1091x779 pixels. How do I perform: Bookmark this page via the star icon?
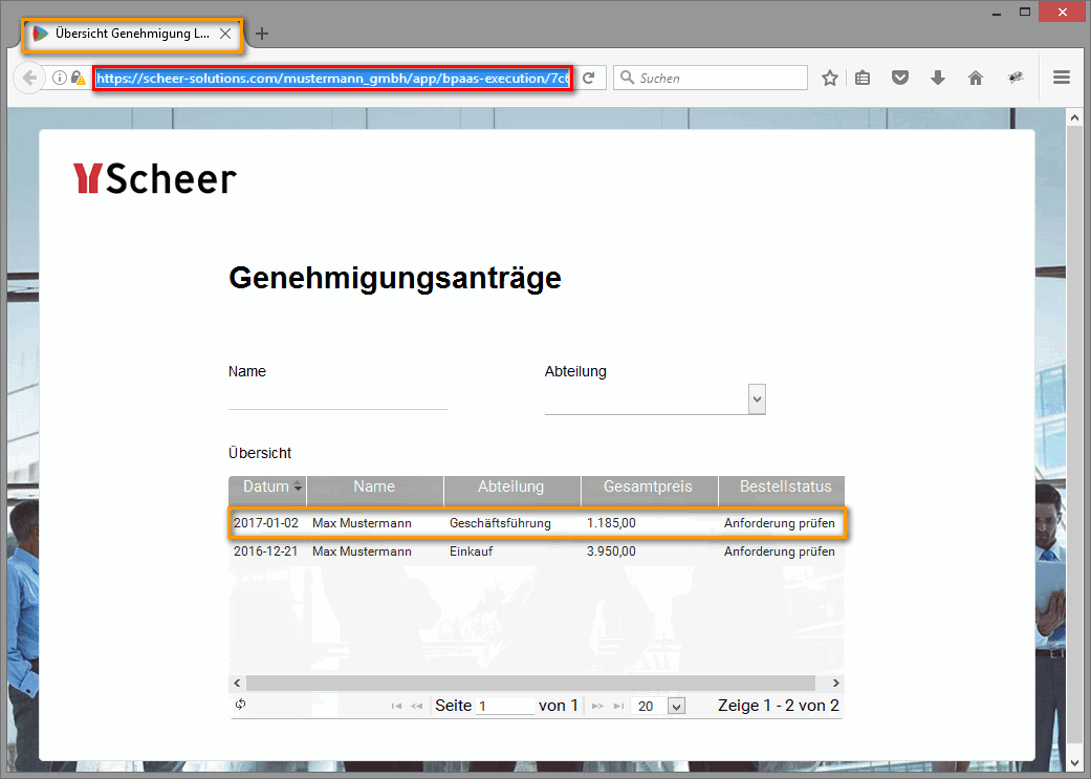(x=829, y=77)
